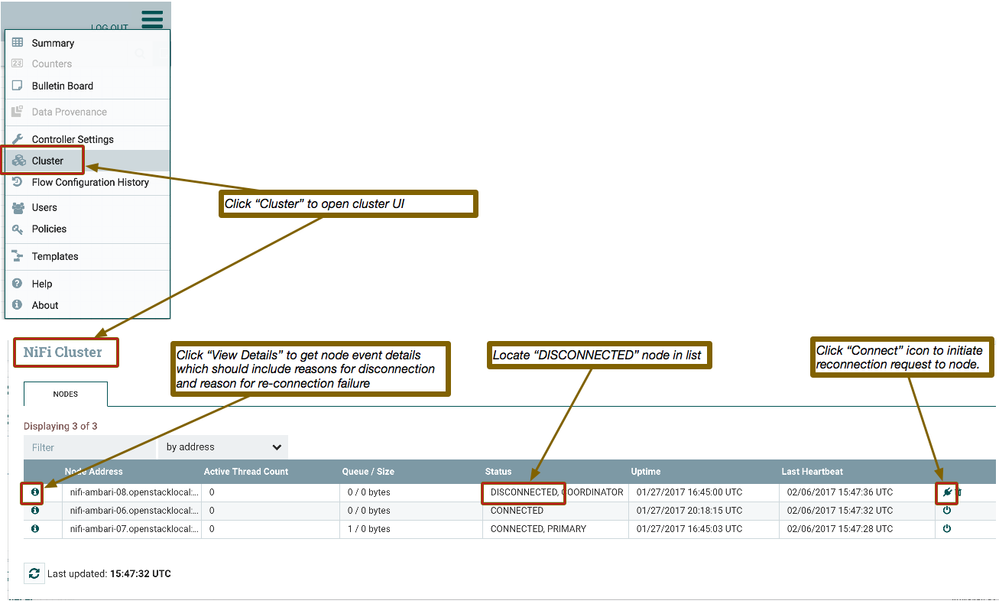Viewport: 999px width, 601px height.
Task: Click Connect plug icon for nifi-ambari-08
Action: (947, 492)
